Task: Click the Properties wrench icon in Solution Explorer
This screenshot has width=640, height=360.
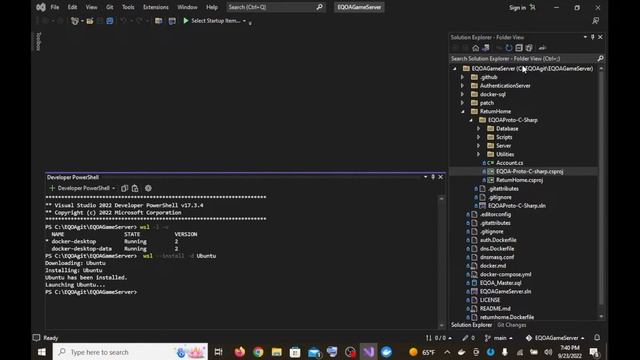Action: coord(542,48)
